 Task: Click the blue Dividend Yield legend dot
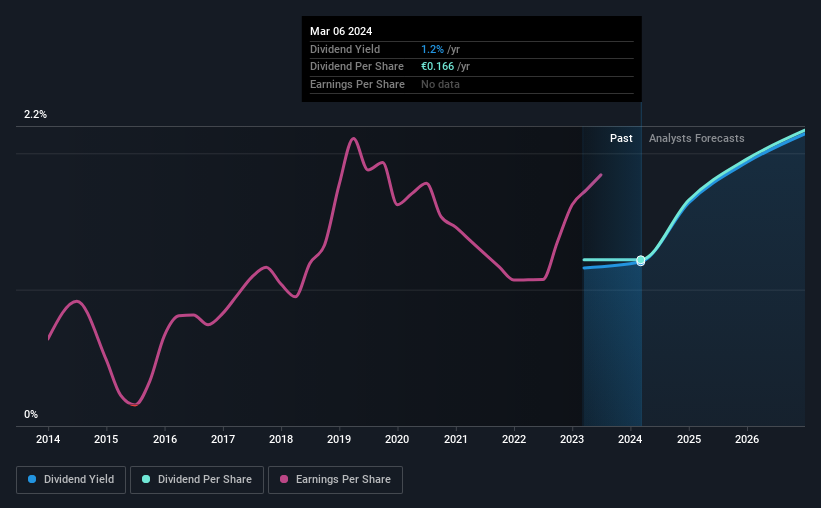[32, 479]
